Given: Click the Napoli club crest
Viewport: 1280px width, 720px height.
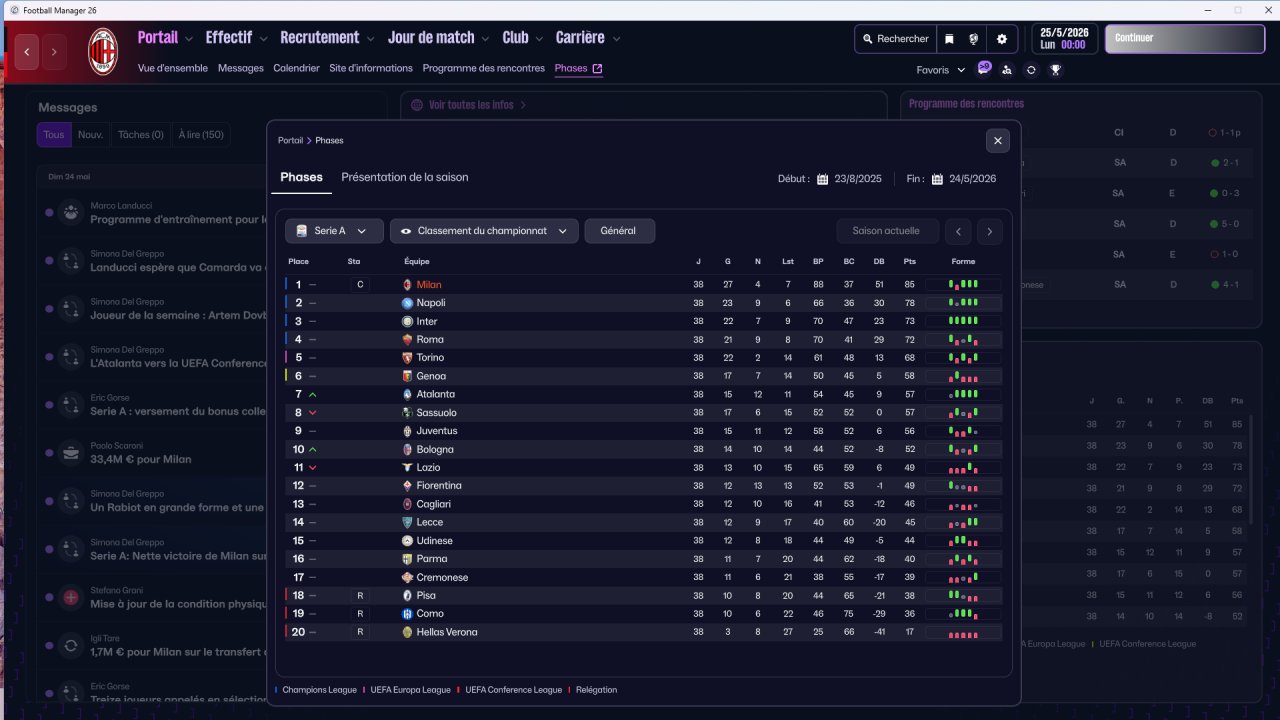Looking at the screenshot, I should pos(407,303).
